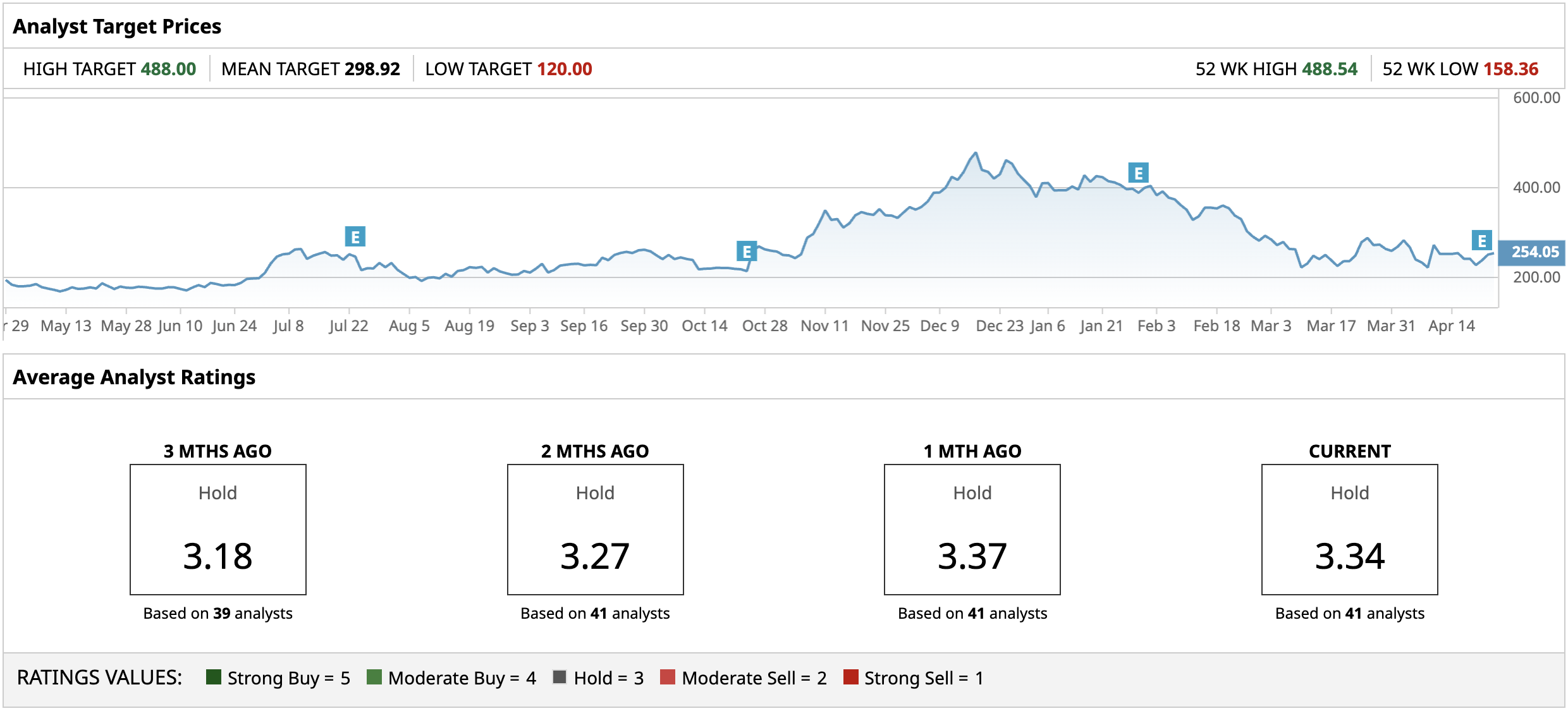Click the HIGH TARGET 488.00 value
1568x711 pixels.
168,69
